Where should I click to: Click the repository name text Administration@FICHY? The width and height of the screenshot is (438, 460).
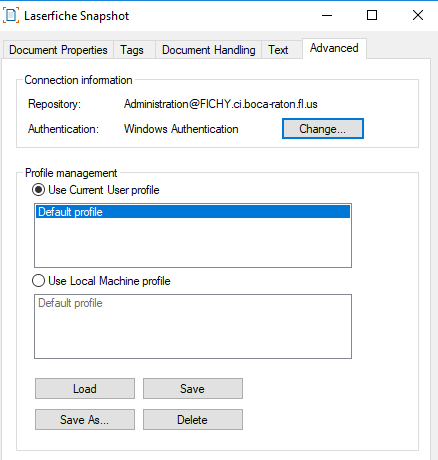177,104
